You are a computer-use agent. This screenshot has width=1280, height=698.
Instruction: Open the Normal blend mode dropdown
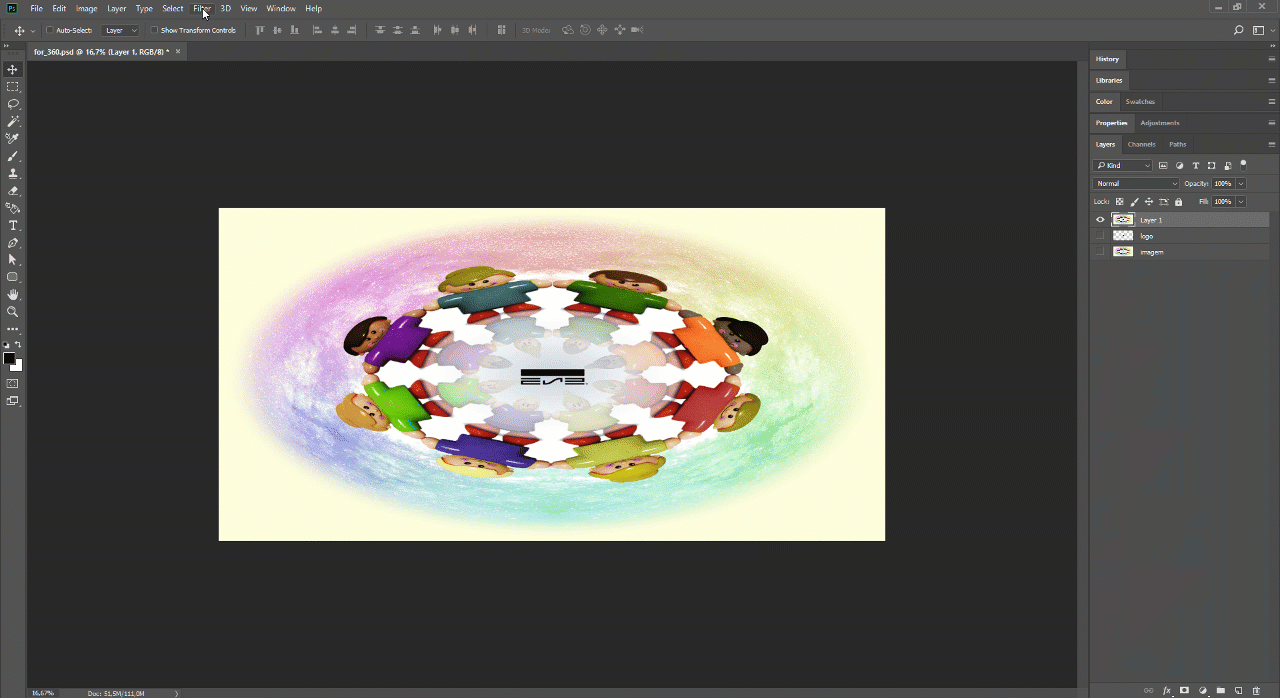tap(1137, 183)
